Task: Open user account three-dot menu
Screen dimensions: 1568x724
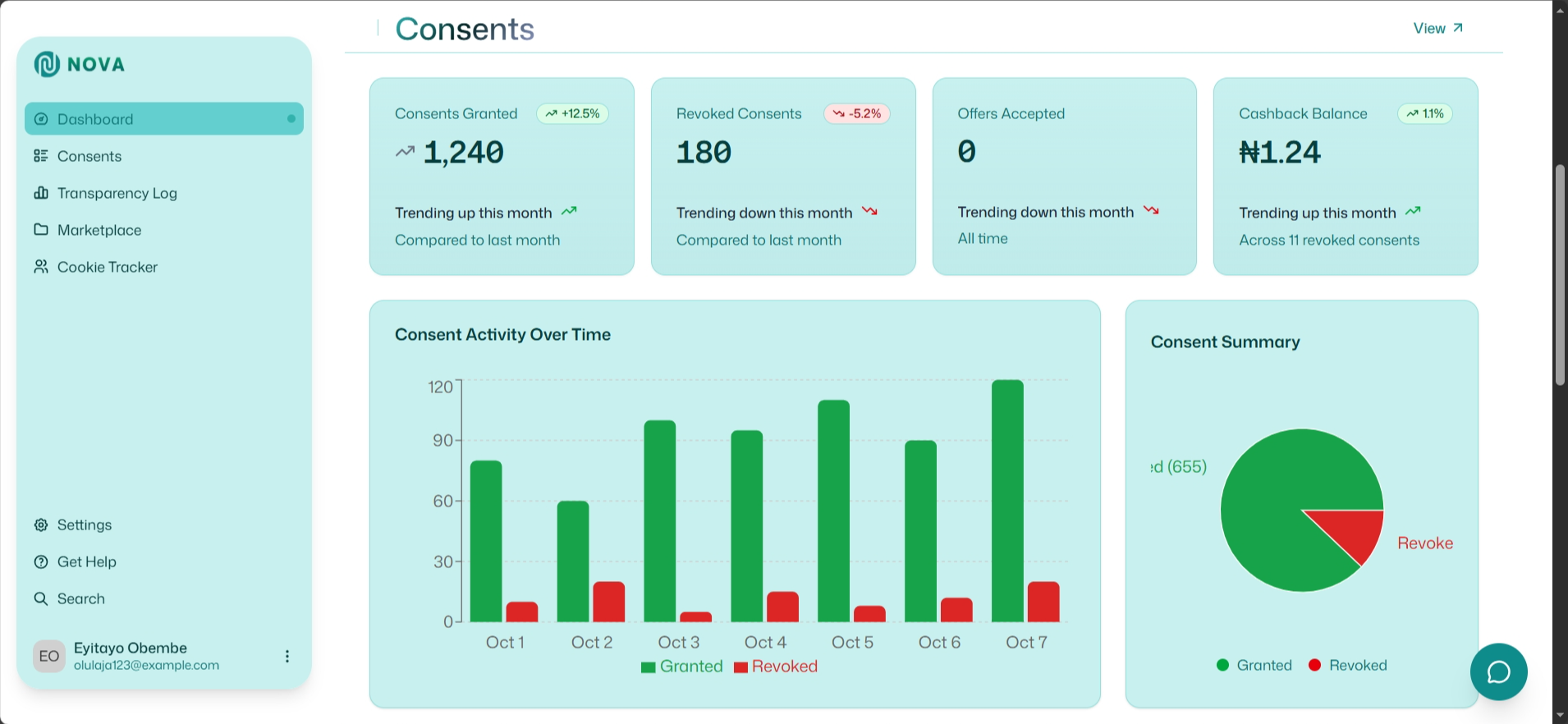Action: click(x=287, y=656)
